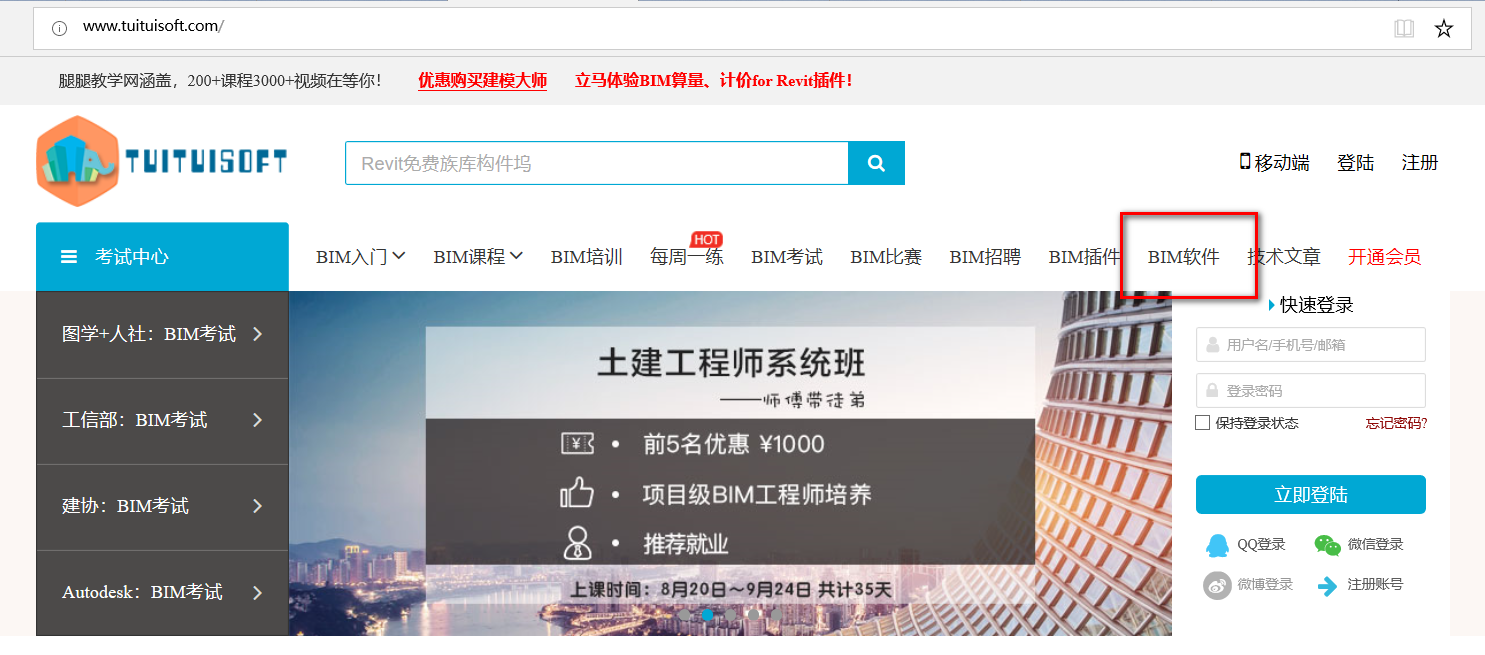1485x655 pixels.
Task: Click the Tuituisoft logo
Action: tap(162, 161)
